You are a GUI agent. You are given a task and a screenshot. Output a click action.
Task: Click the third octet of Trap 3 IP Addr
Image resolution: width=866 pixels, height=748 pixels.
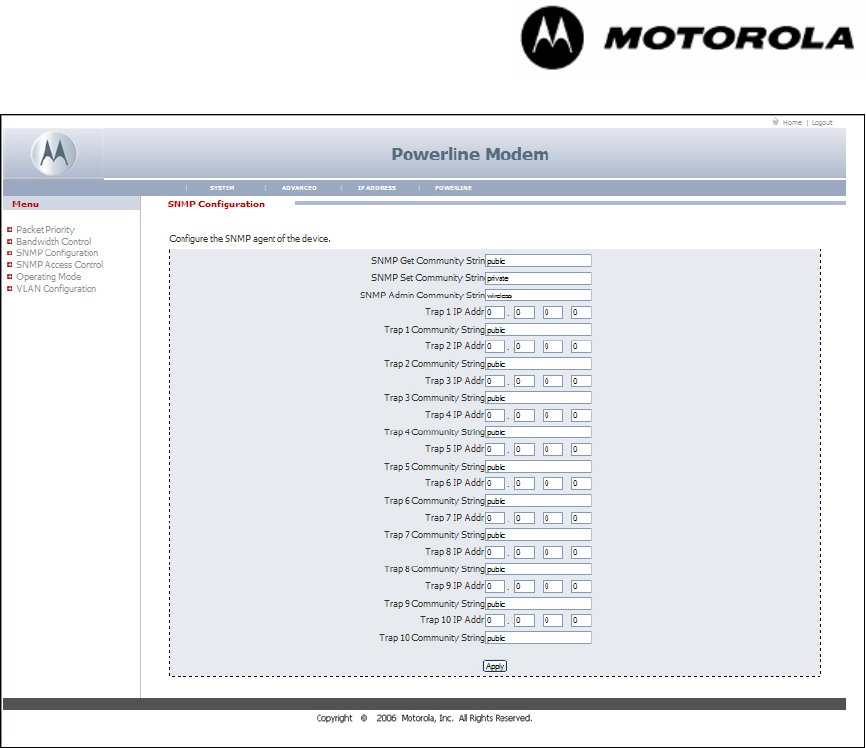[x=552, y=381]
